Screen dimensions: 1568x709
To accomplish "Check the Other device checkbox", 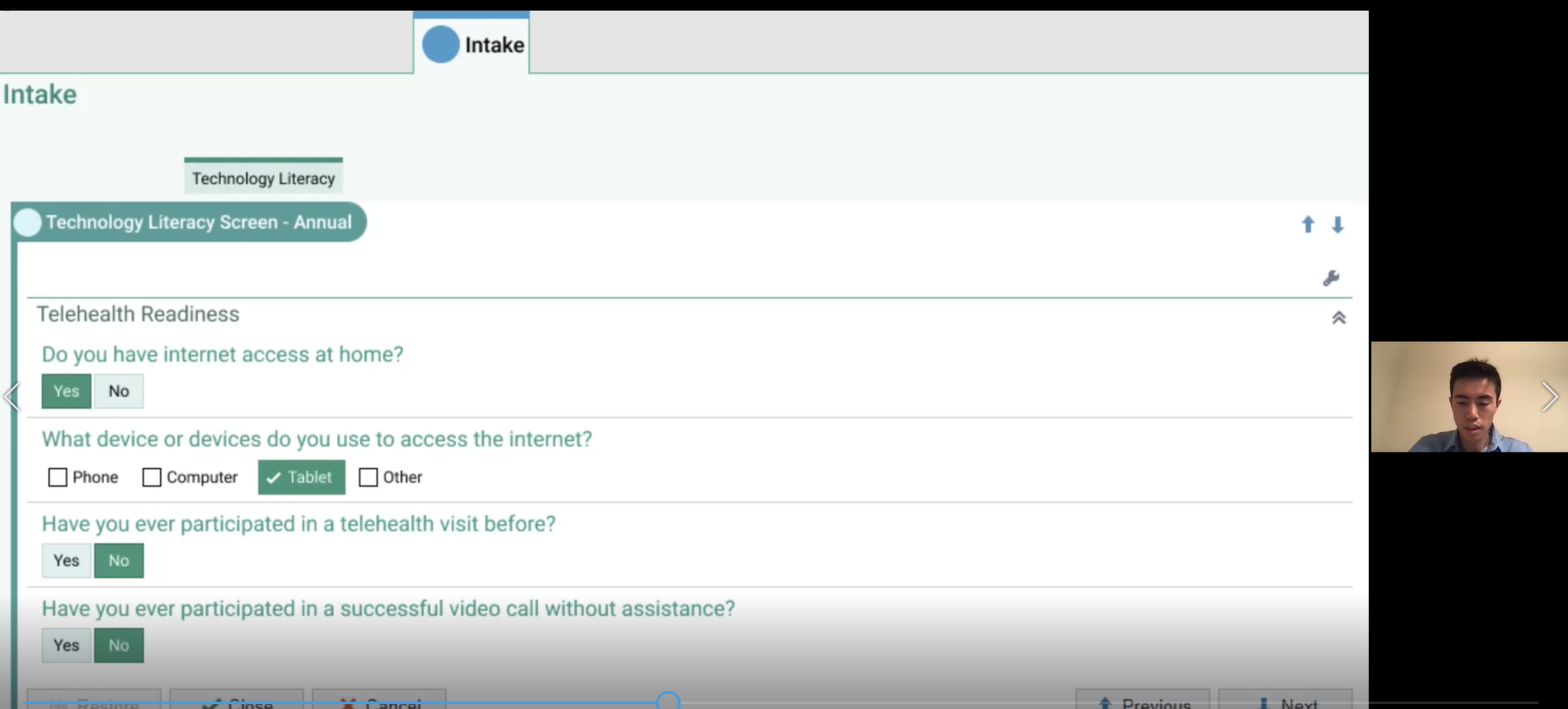I will pyautogui.click(x=368, y=477).
